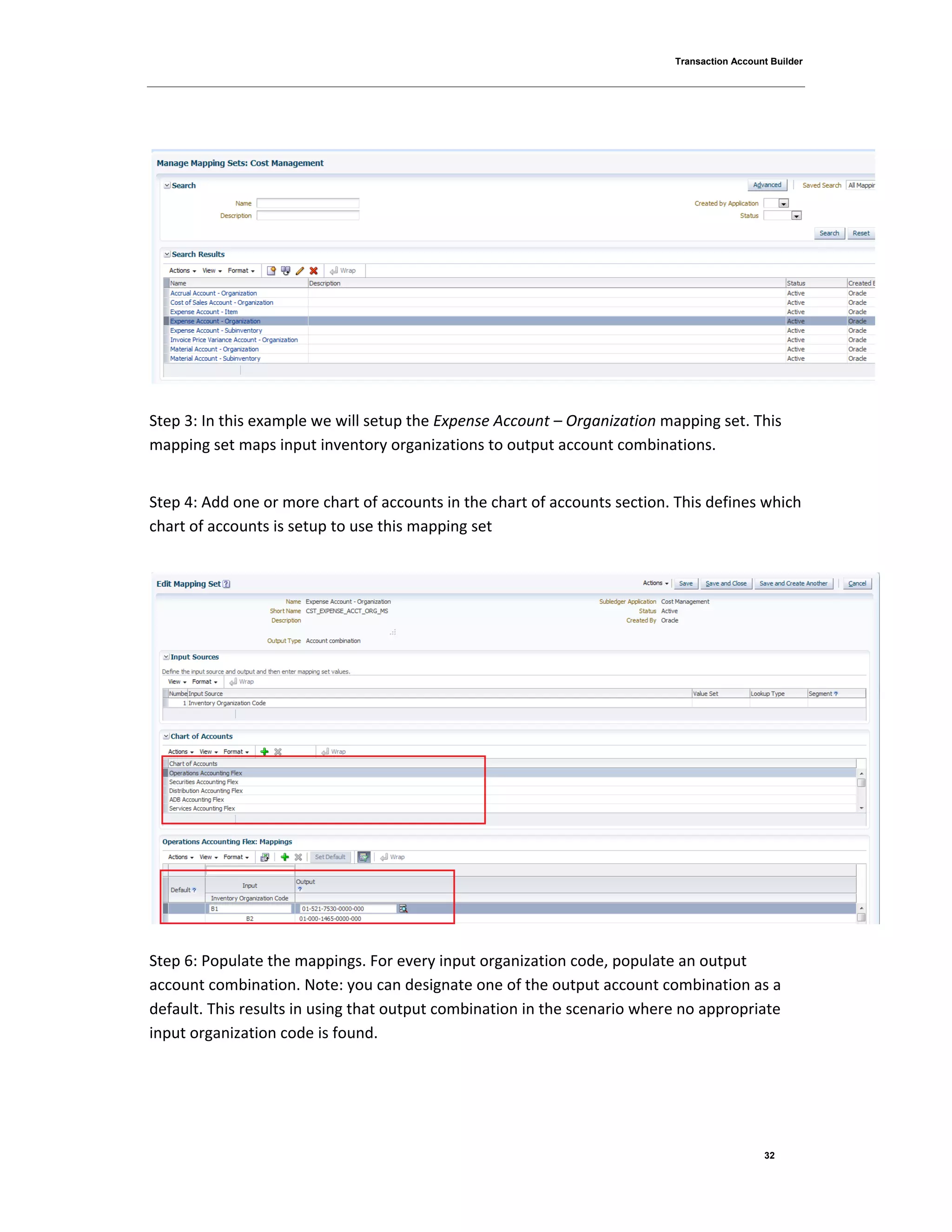Click the Set Default button

point(330,857)
